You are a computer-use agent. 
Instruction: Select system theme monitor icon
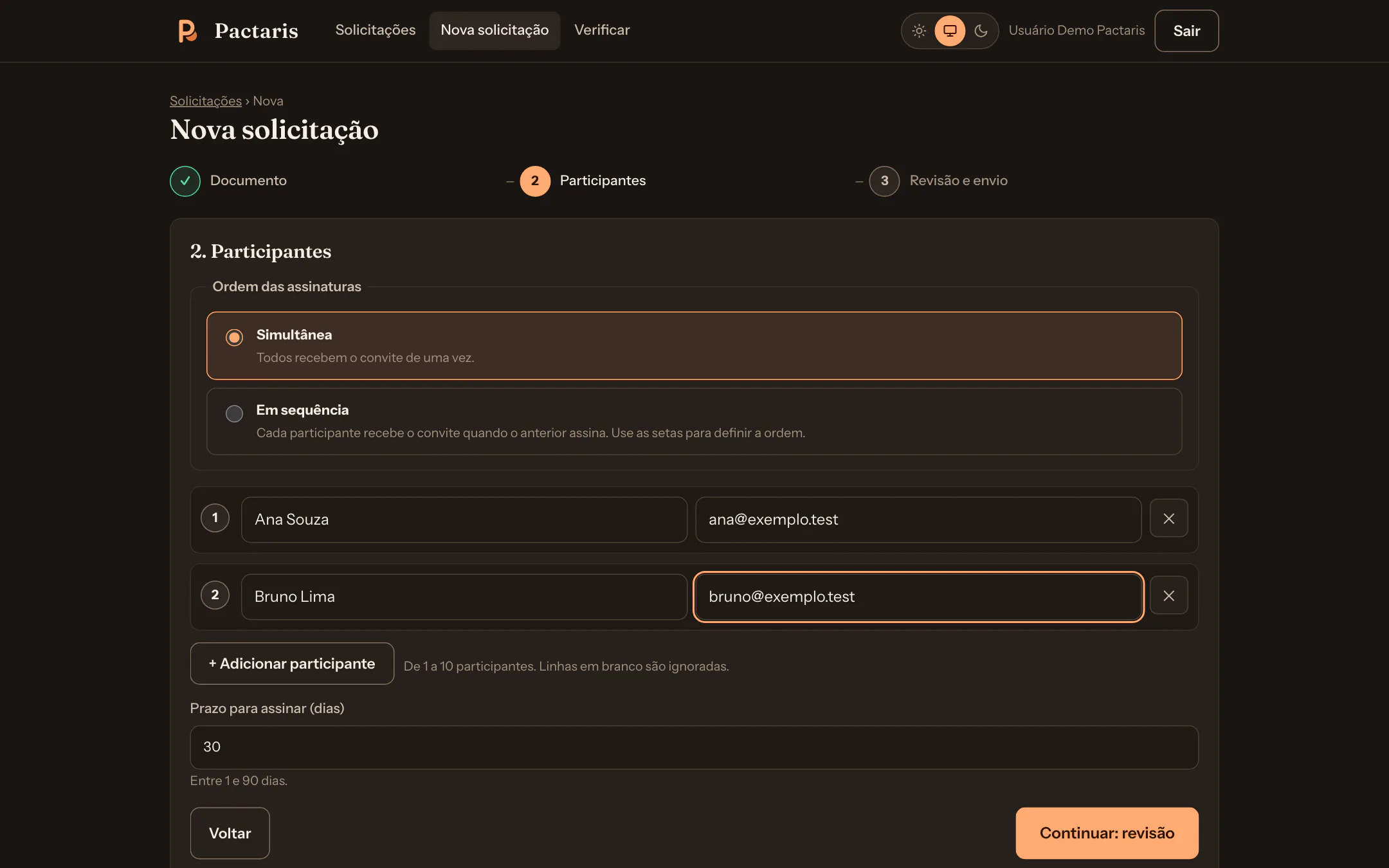tap(950, 31)
